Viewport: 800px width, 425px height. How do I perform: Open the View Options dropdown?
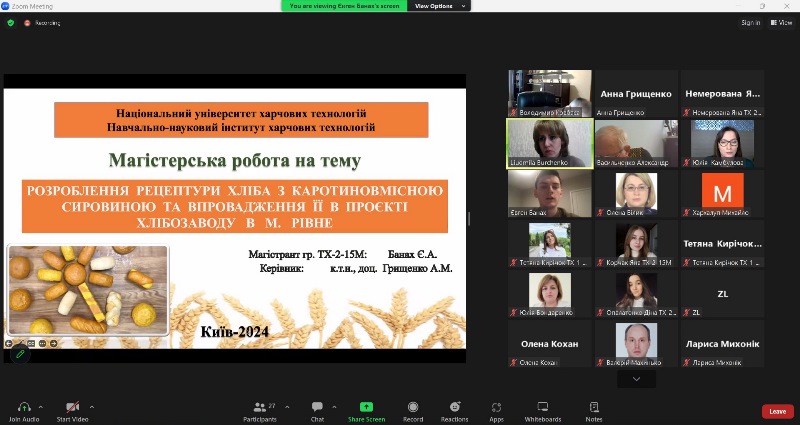[x=439, y=6]
